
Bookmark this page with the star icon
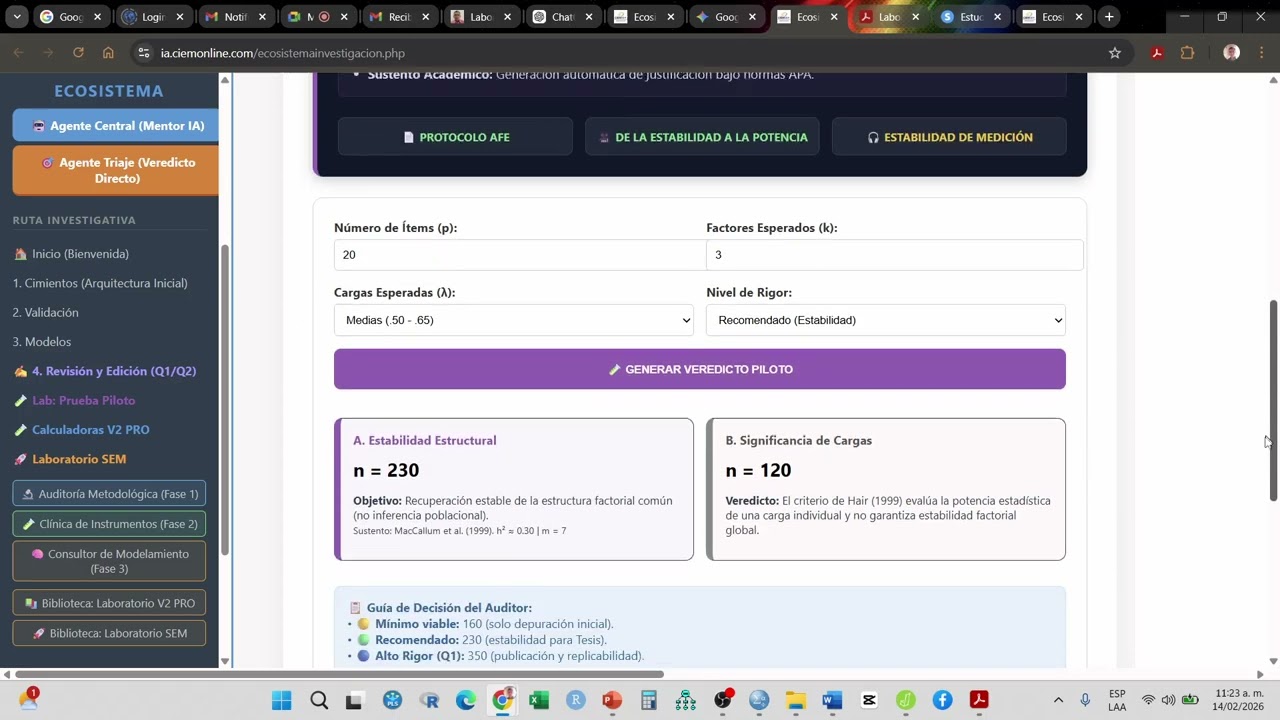[1115, 53]
